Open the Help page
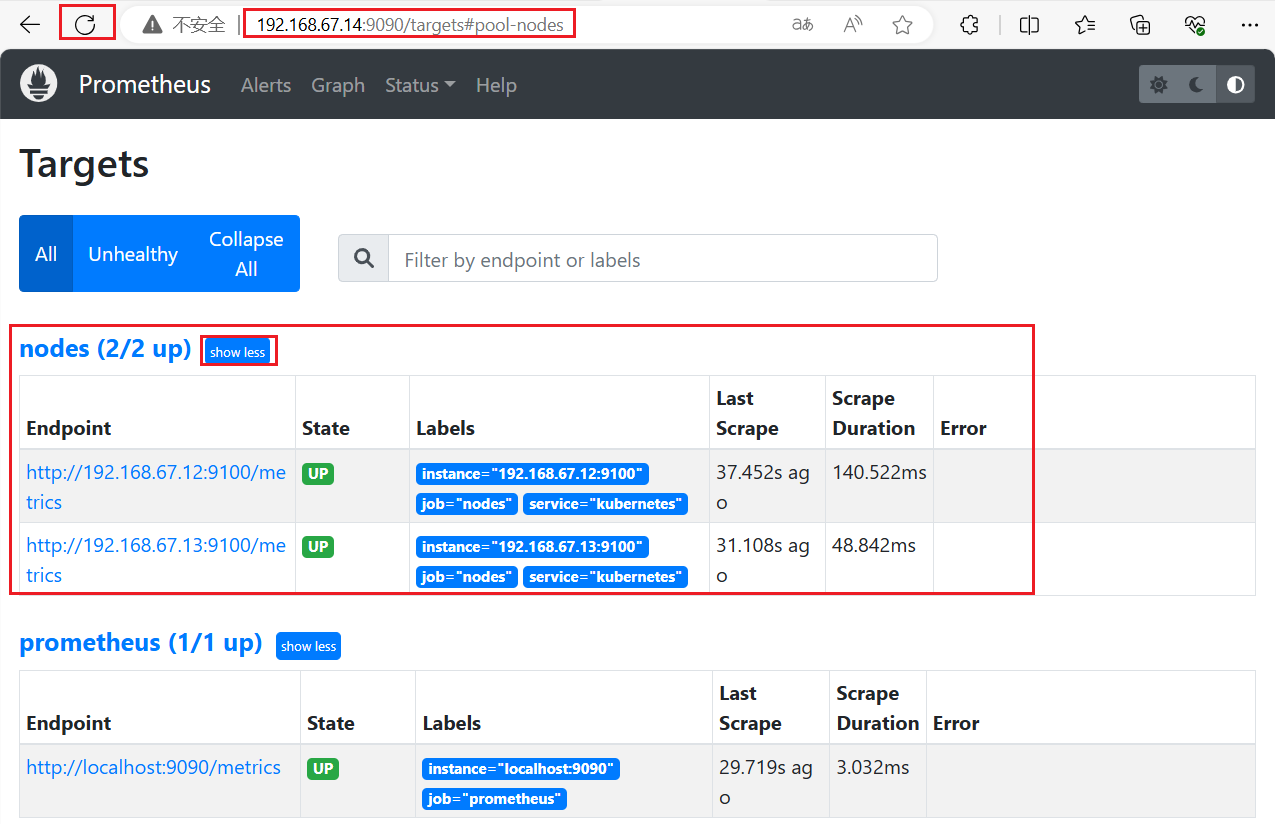Image resolution: width=1275 pixels, height=824 pixels. (496, 85)
